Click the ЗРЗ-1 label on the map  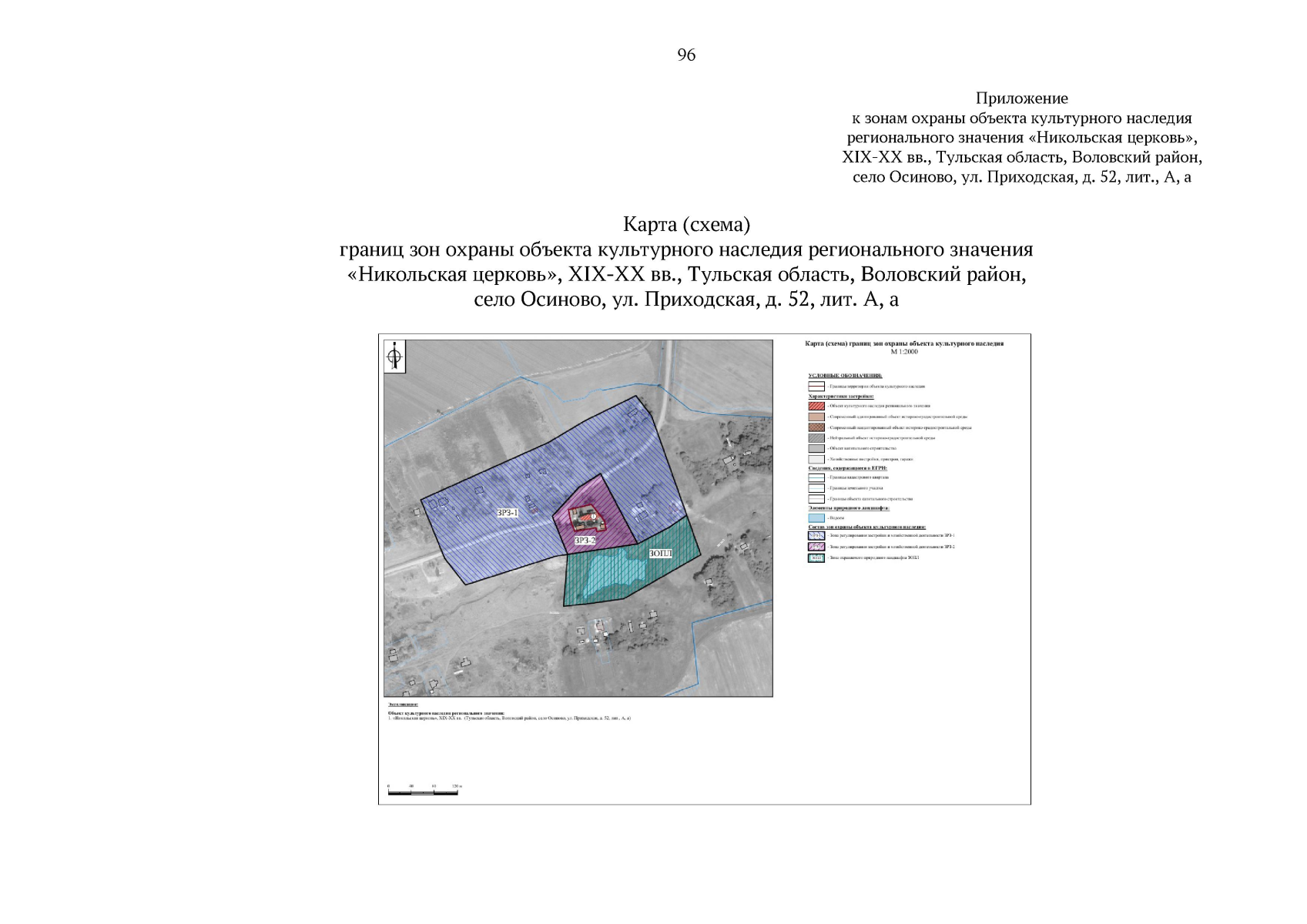[508, 512]
